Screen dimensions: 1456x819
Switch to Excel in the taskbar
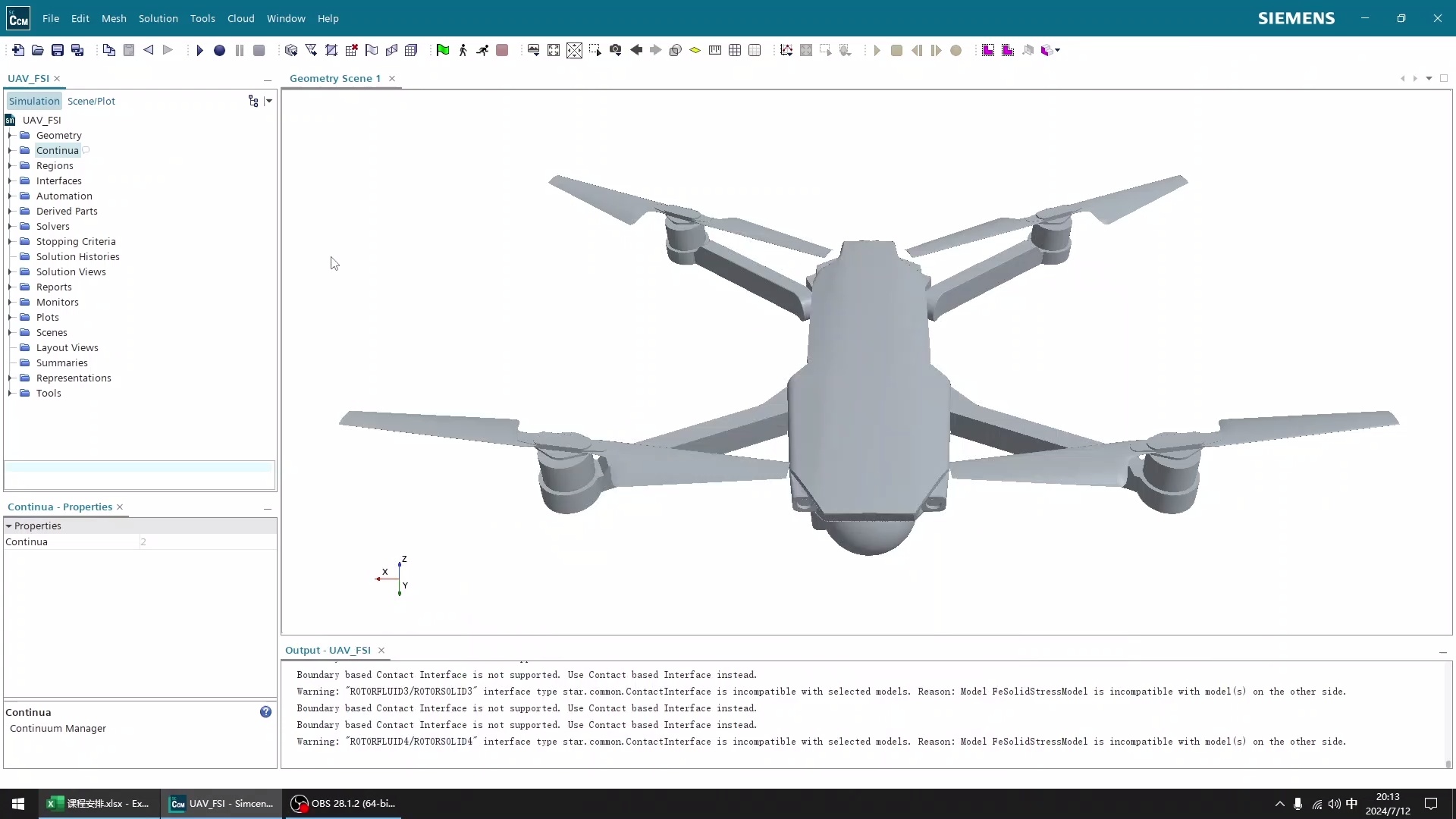[99, 803]
